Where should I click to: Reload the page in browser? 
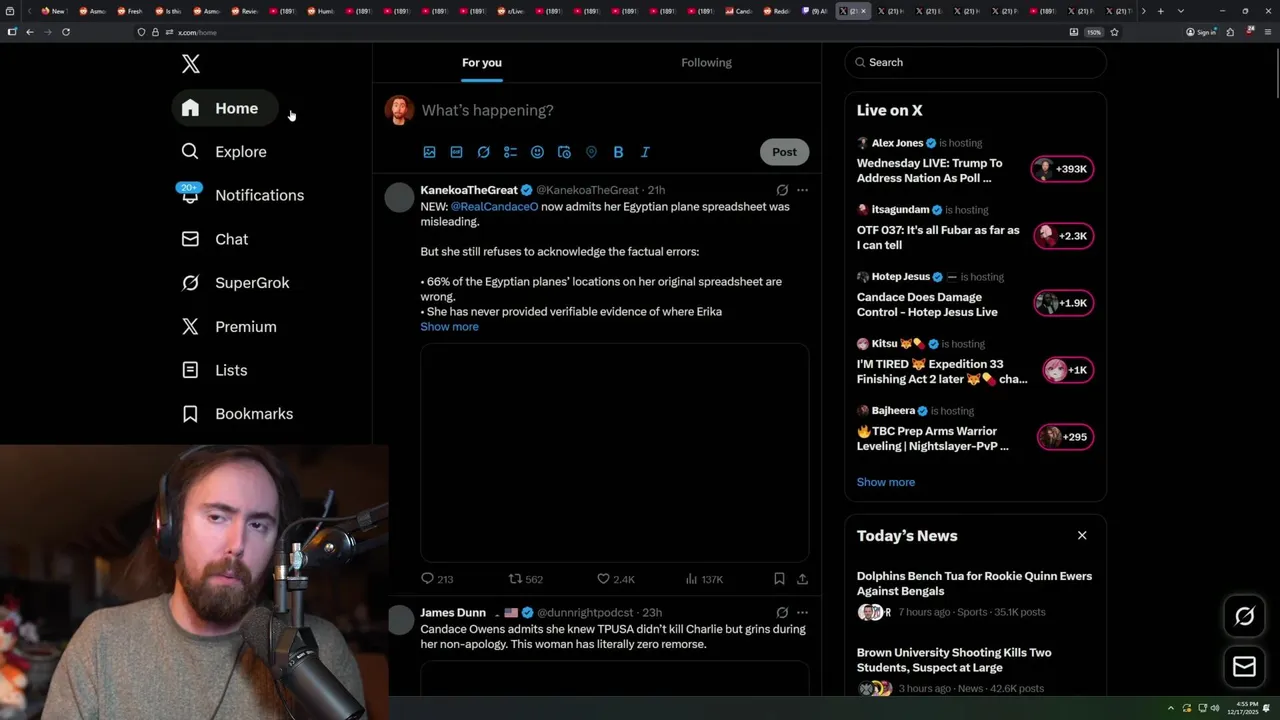click(x=66, y=32)
